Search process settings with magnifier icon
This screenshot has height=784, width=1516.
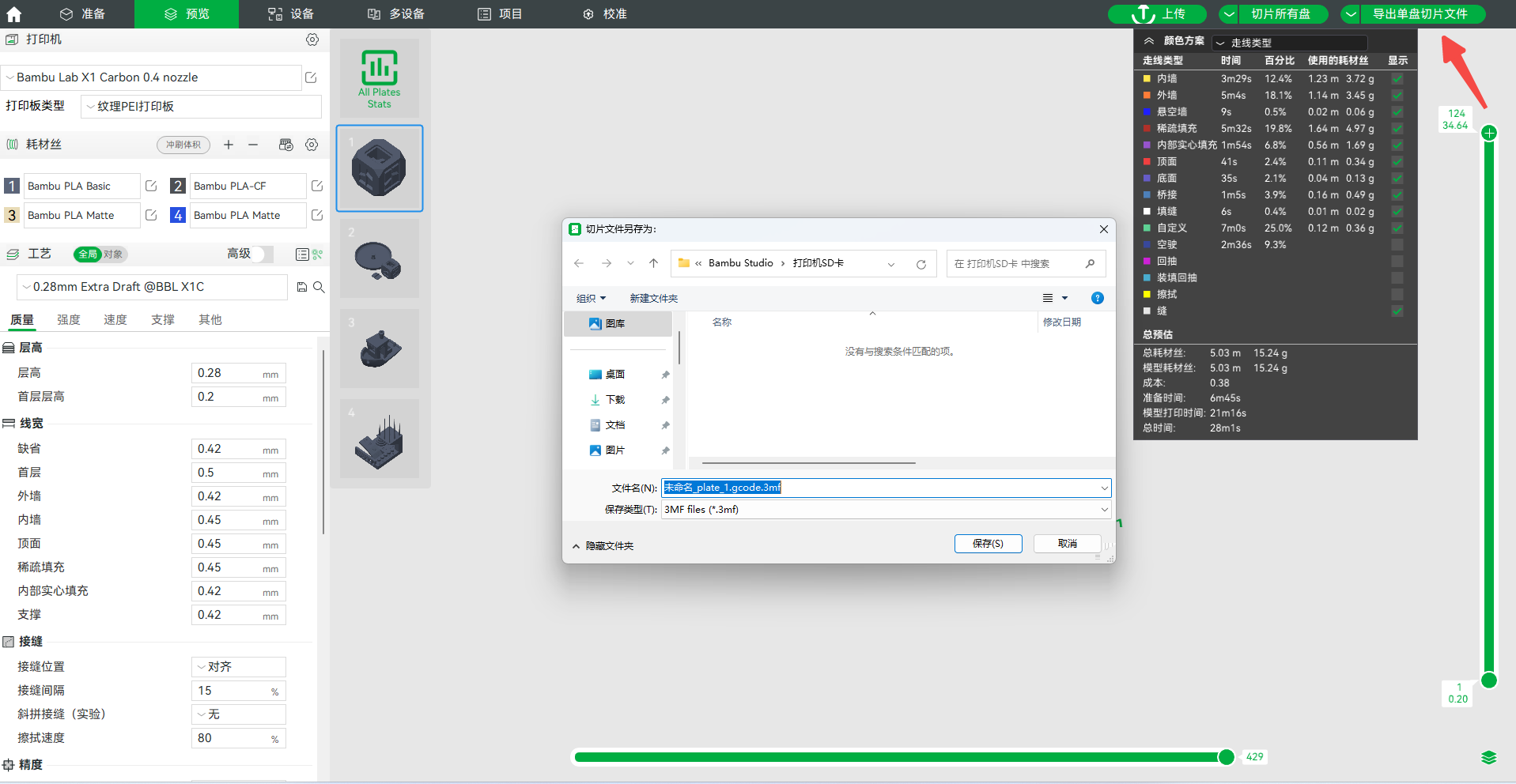pyautogui.click(x=319, y=287)
